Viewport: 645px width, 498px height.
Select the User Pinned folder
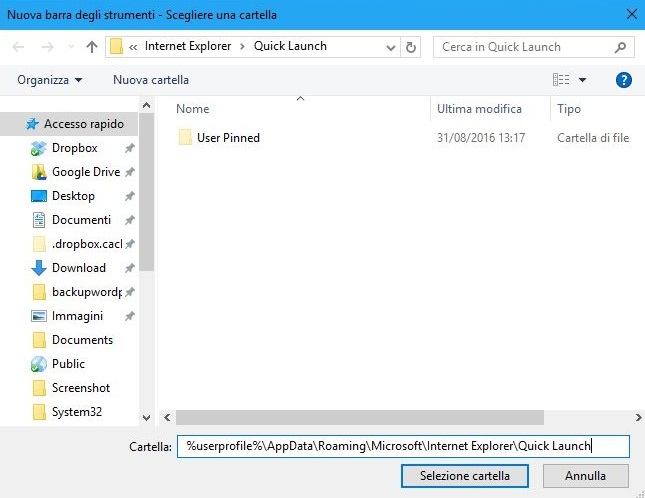point(228,138)
